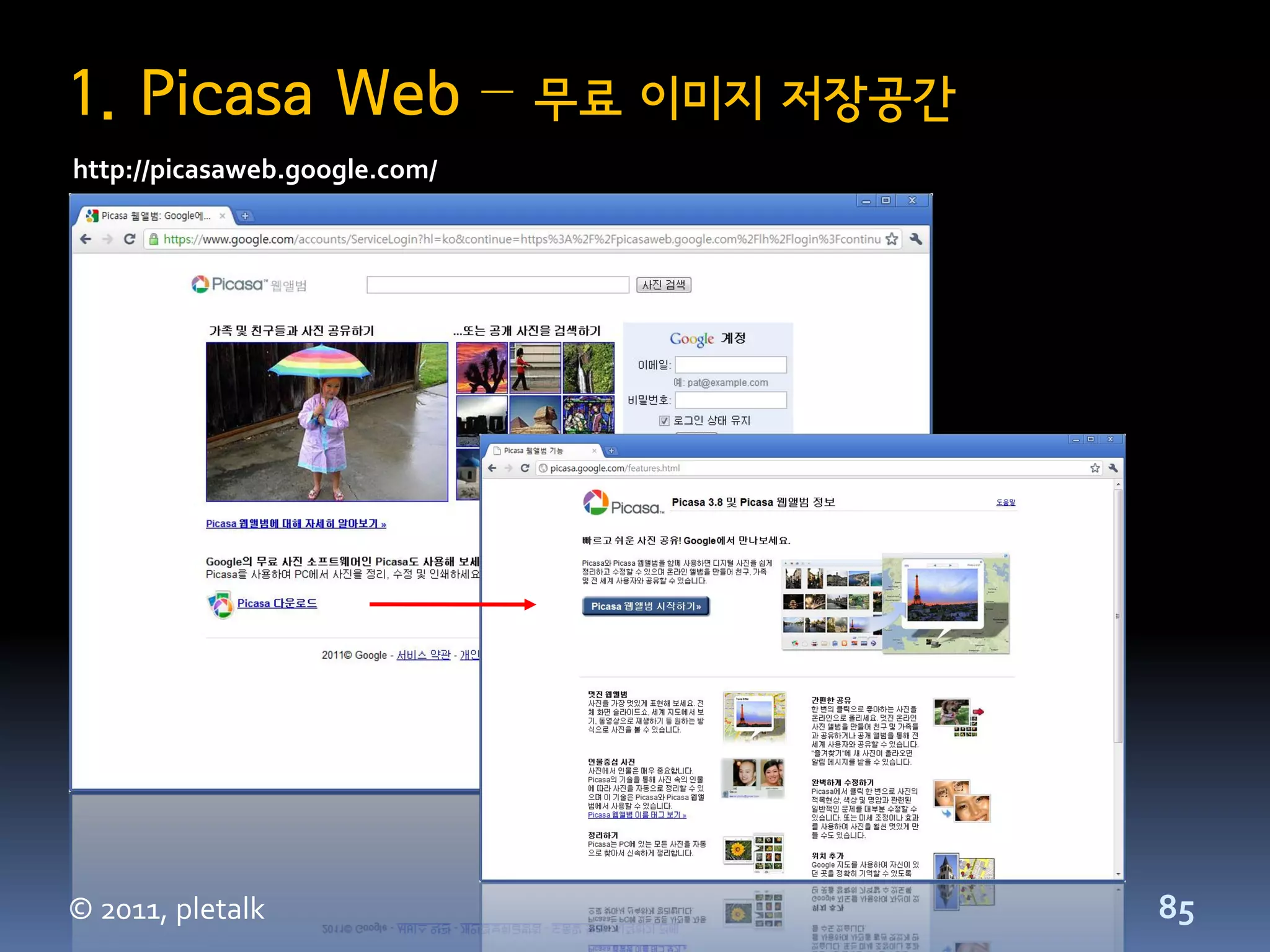This screenshot has height=952, width=1270.
Task: Click the royal guard soldier thumbnail
Action: pos(535,368)
